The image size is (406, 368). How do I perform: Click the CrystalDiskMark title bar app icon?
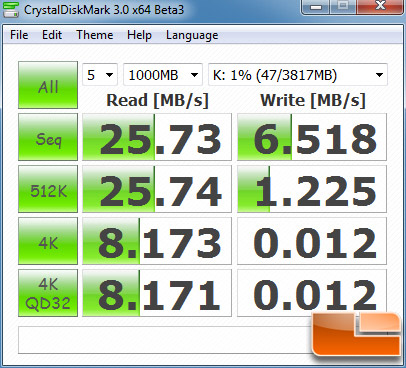[11, 10]
